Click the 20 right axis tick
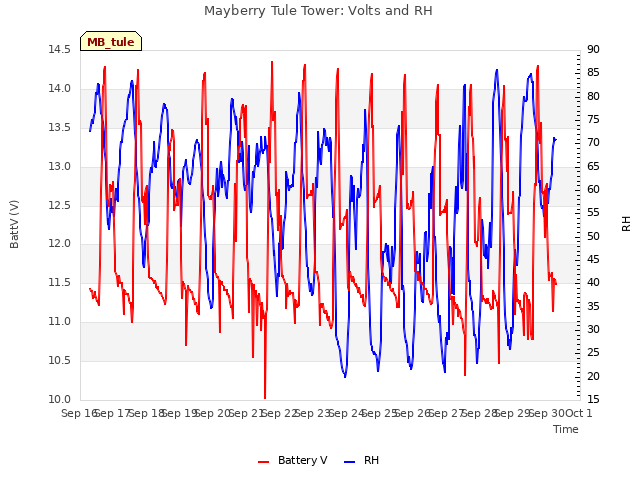 pos(593,376)
